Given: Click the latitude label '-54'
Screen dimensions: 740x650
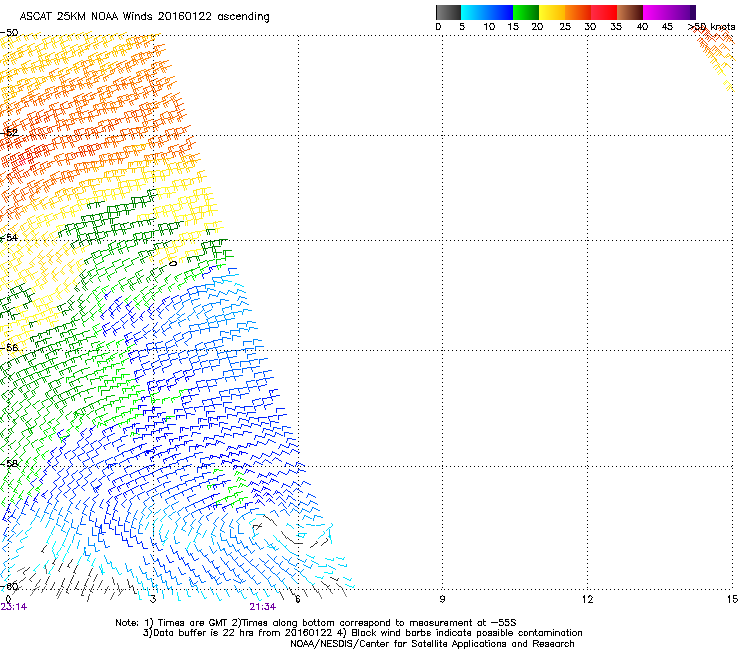Looking at the screenshot, I should [x=9, y=237].
